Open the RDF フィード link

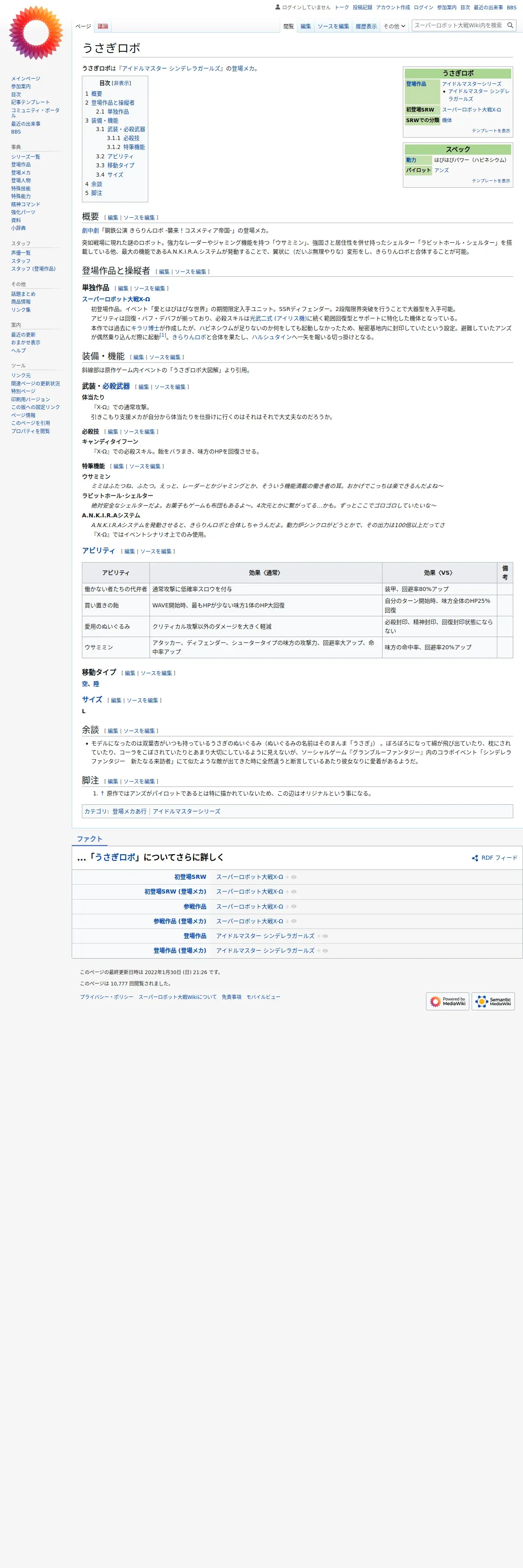499,858
